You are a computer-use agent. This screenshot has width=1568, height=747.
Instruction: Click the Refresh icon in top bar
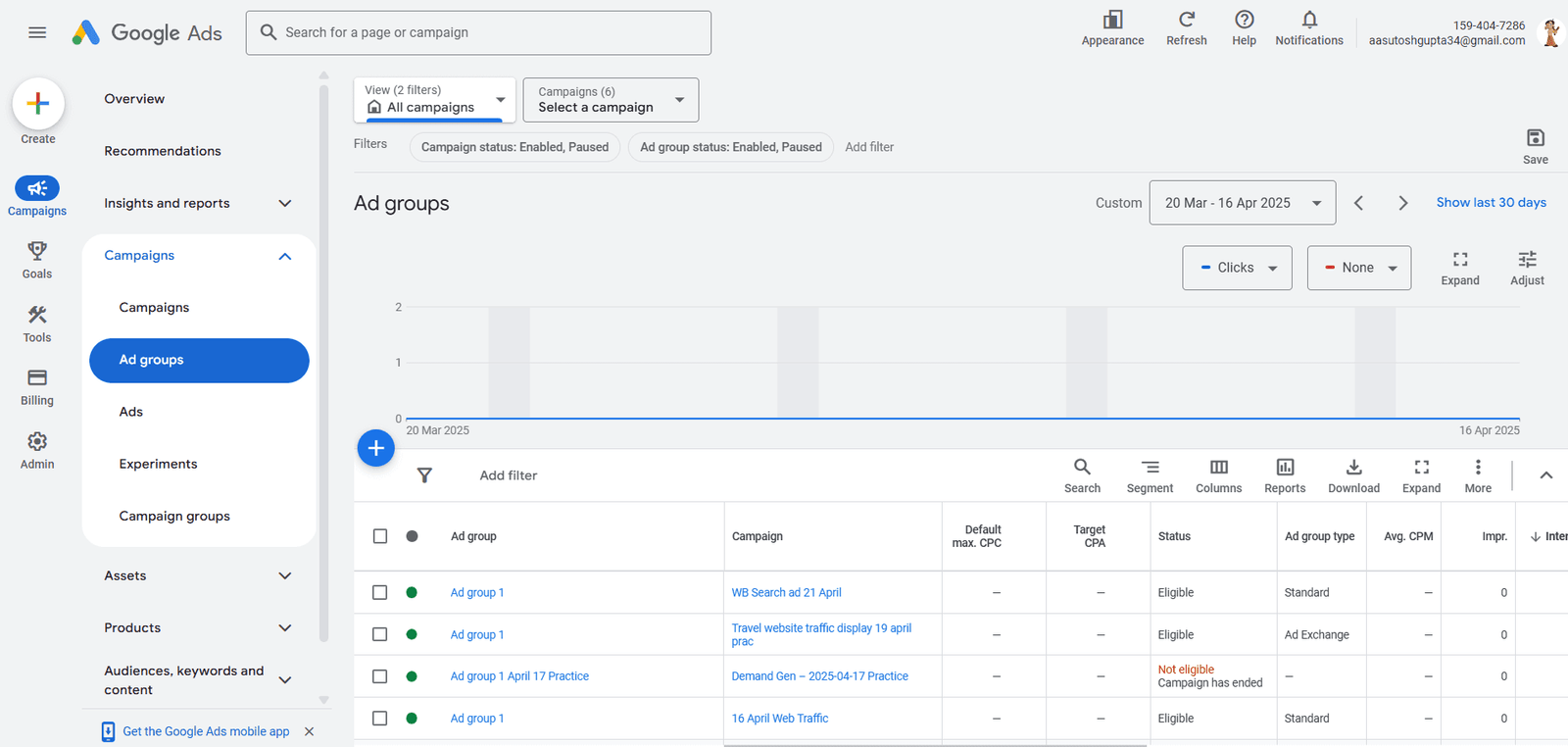point(1186,21)
